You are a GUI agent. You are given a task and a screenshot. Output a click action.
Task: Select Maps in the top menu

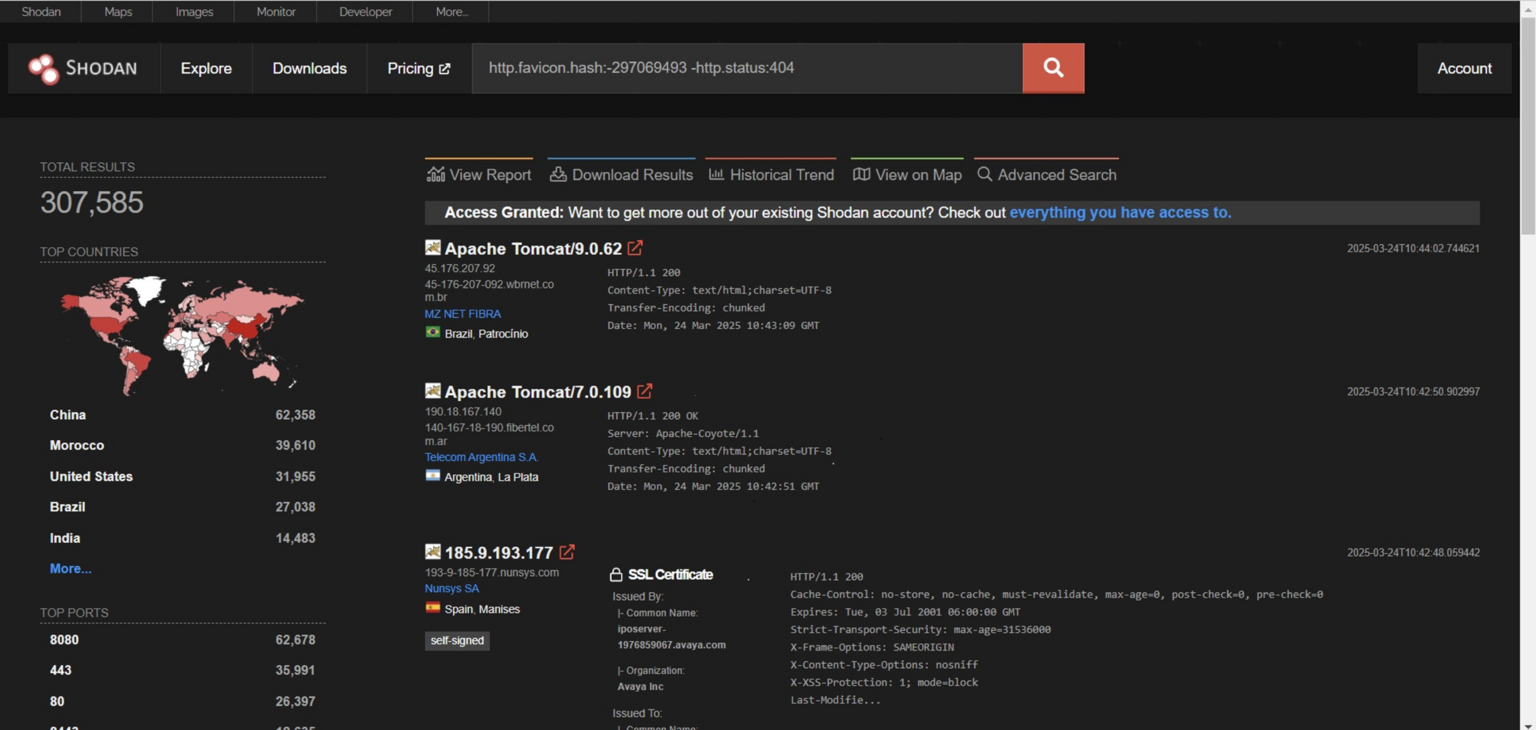117,11
